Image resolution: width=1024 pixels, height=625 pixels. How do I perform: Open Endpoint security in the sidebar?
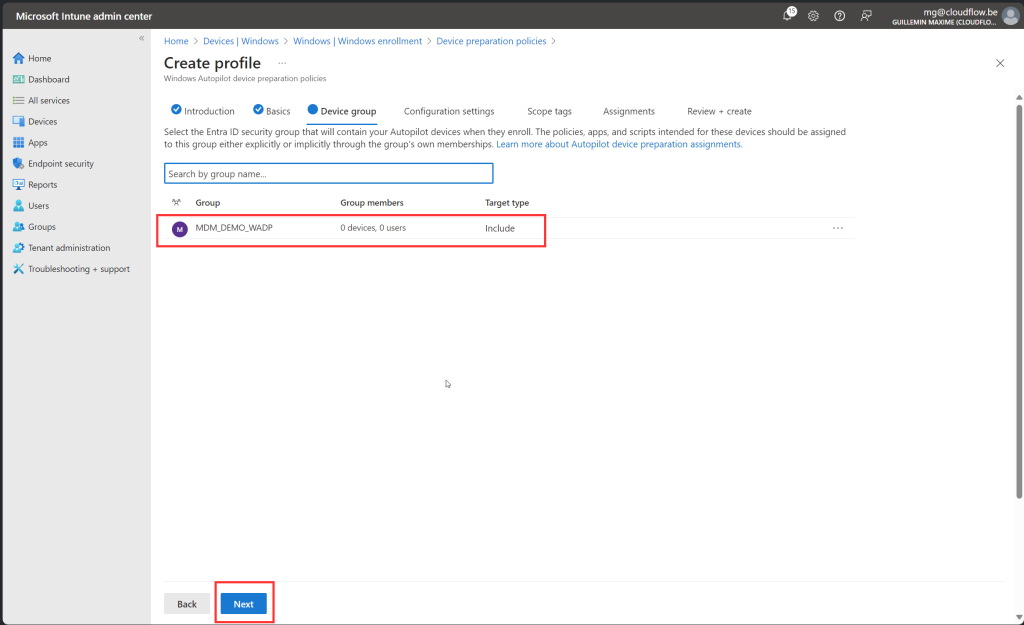click(61, 163)
